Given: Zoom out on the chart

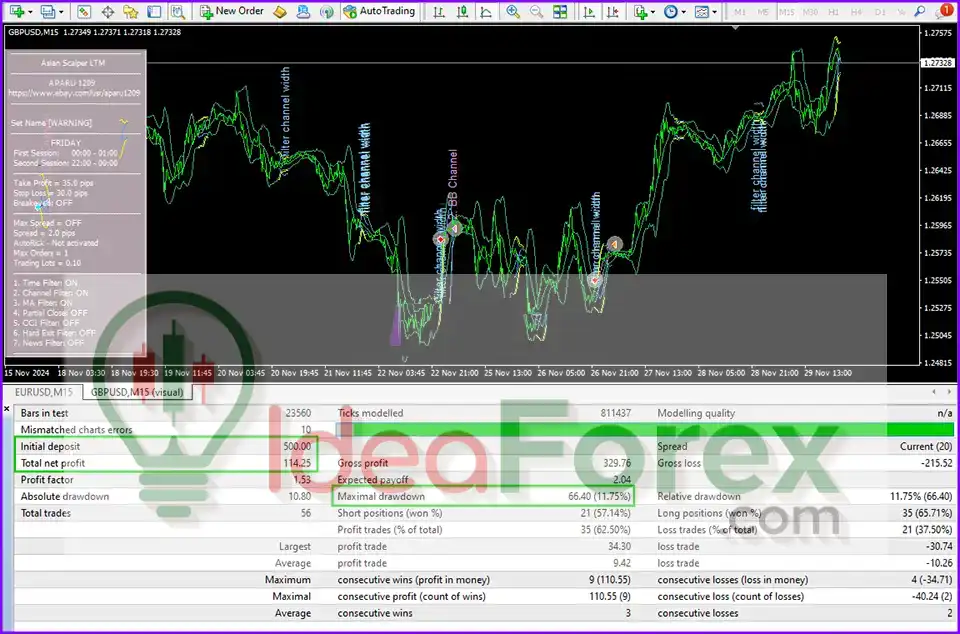Looking at the screenshot, I should pos(536,12).
